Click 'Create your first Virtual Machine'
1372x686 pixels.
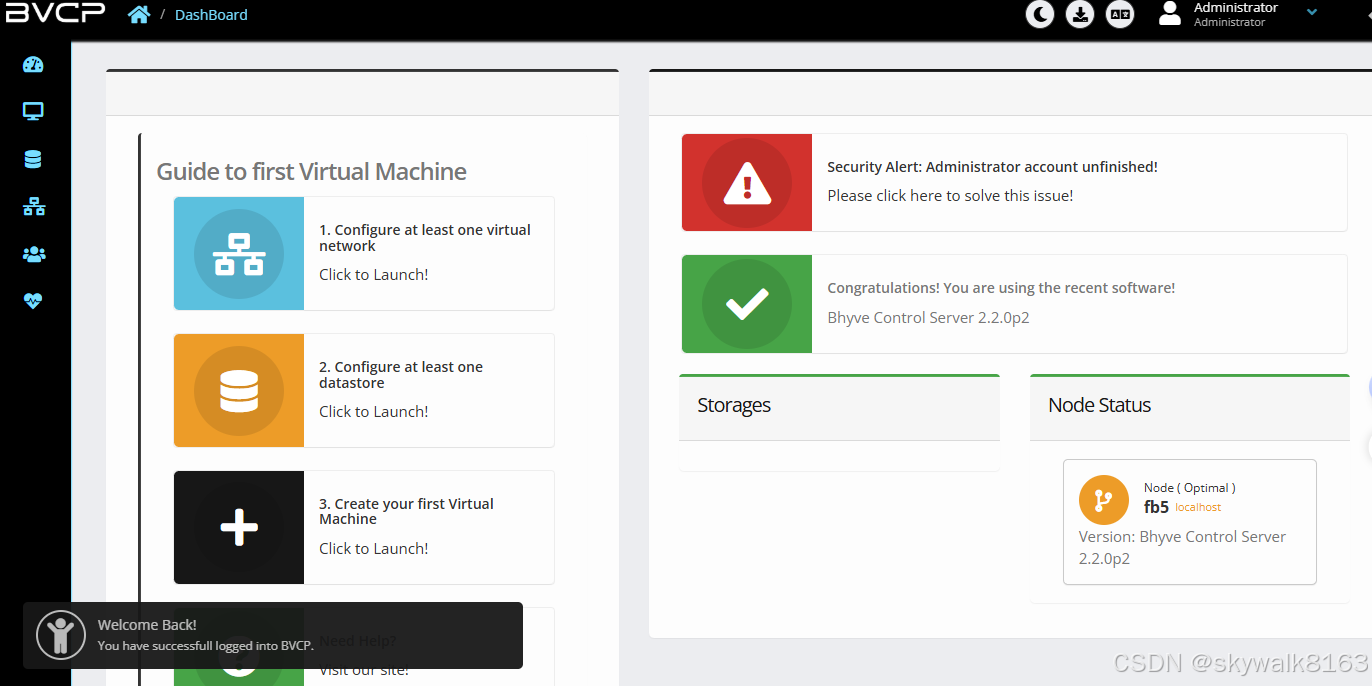coord(406,511)
